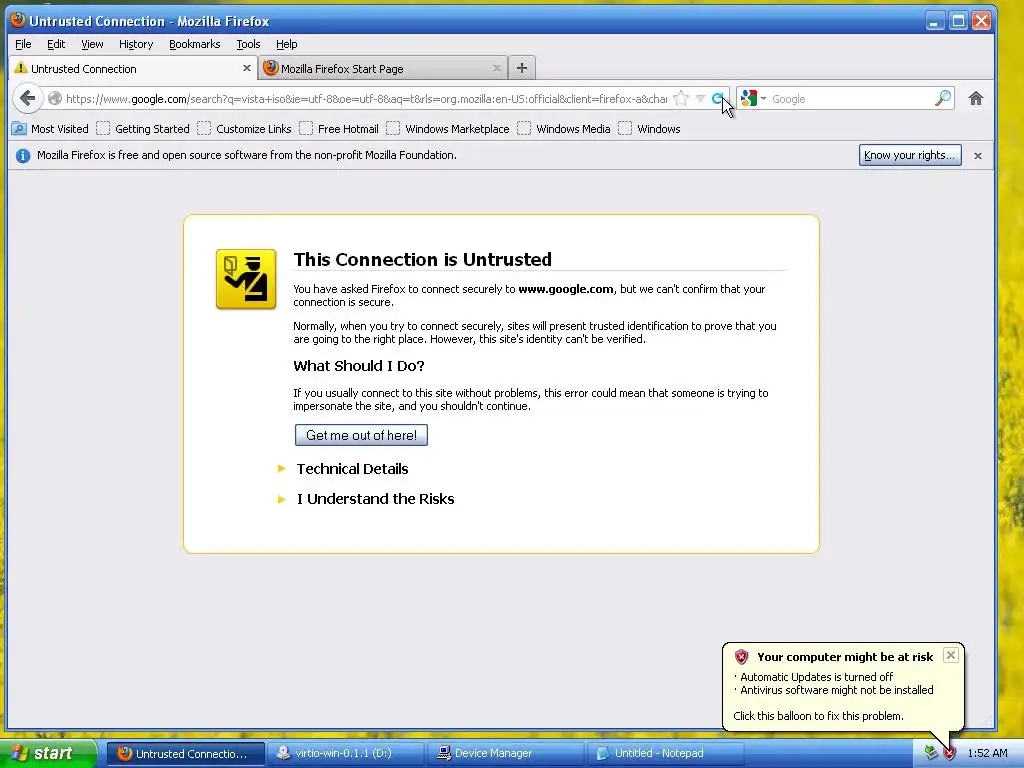Open the Bookmarks menu
Screen dimensions: 1024x768
195,44
